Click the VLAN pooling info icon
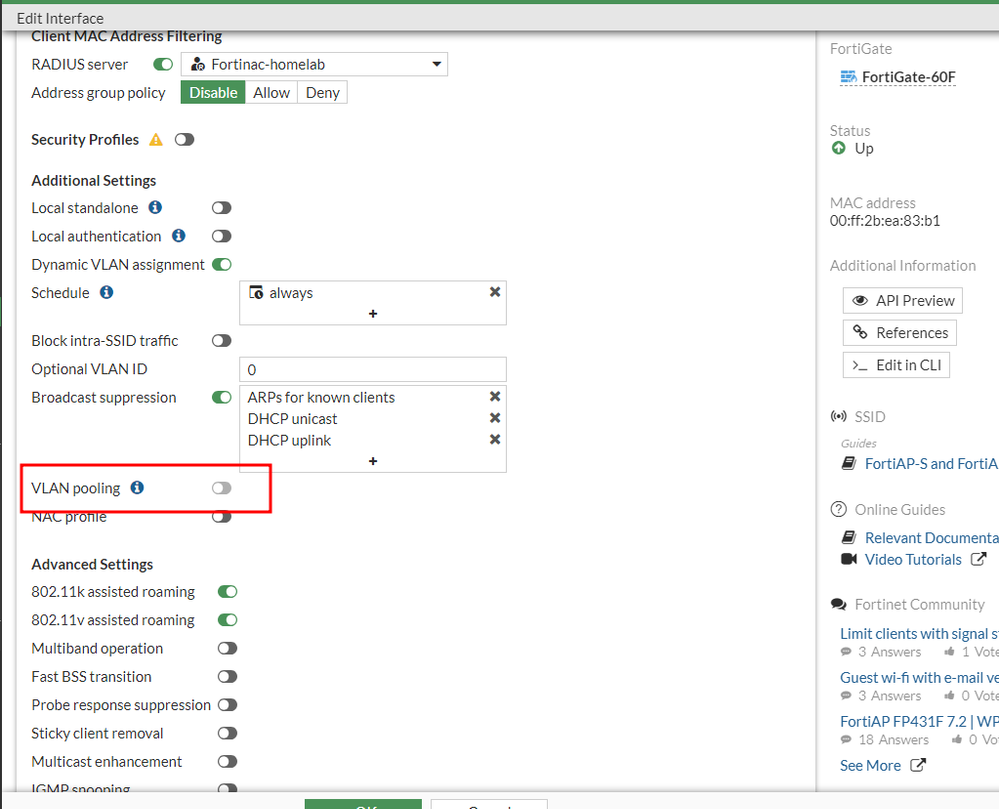Image resolution: width=999 pixels, height=809 pixels. [x=137, y=487]
